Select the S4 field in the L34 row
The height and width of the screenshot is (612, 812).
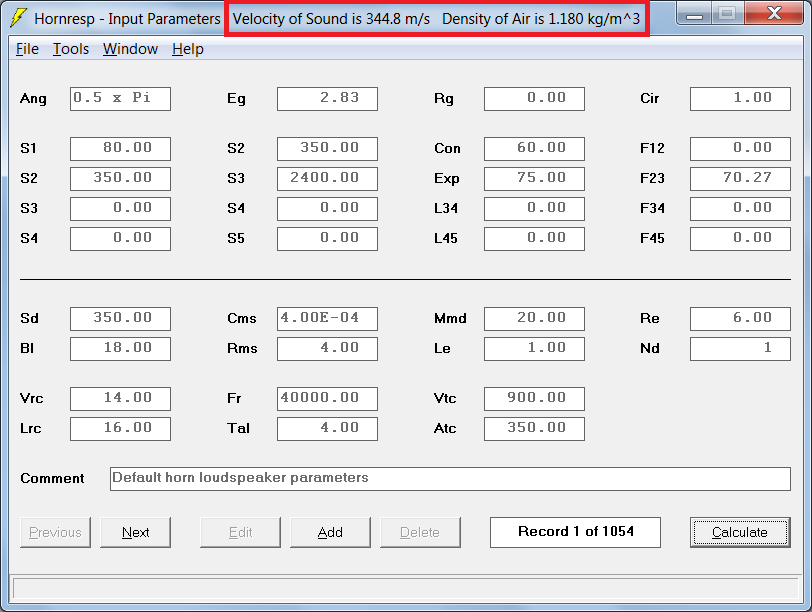tap(327, 209)
